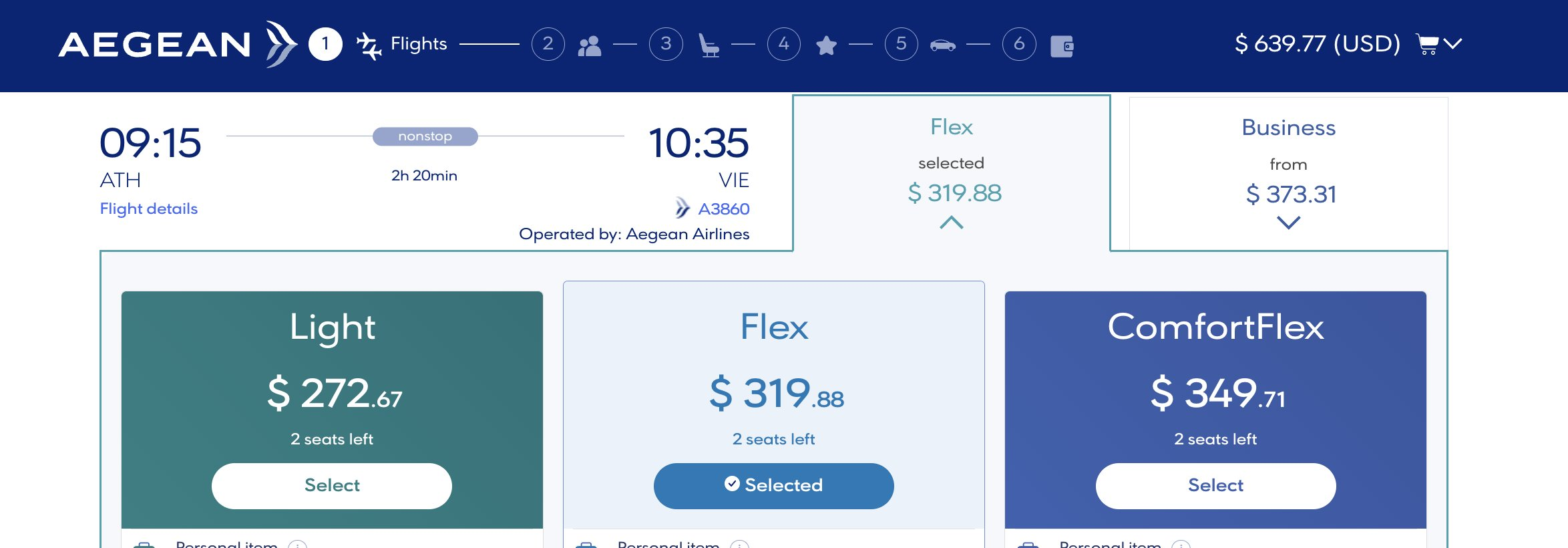1568x548 pixels.
Task: Open Flight details link
Action: 148,208
